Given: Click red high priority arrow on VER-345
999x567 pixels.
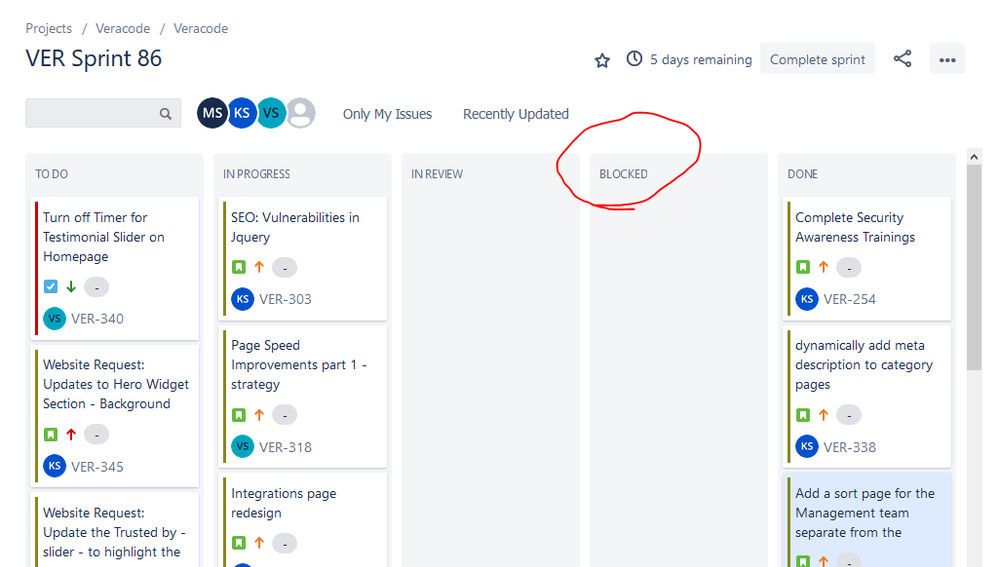Looking at the screenshot, I should [71, 434].
